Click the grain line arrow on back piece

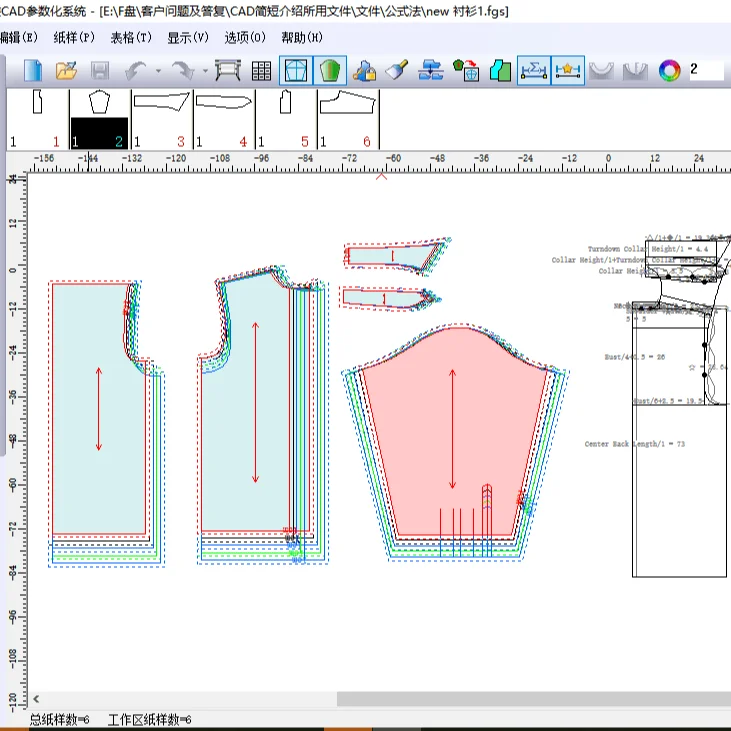point(99,409)
